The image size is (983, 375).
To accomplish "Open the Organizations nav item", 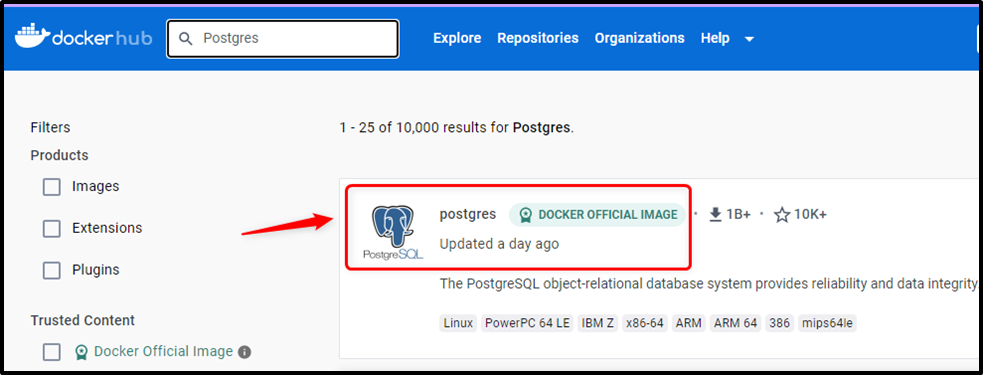I will tap(639, 38).
